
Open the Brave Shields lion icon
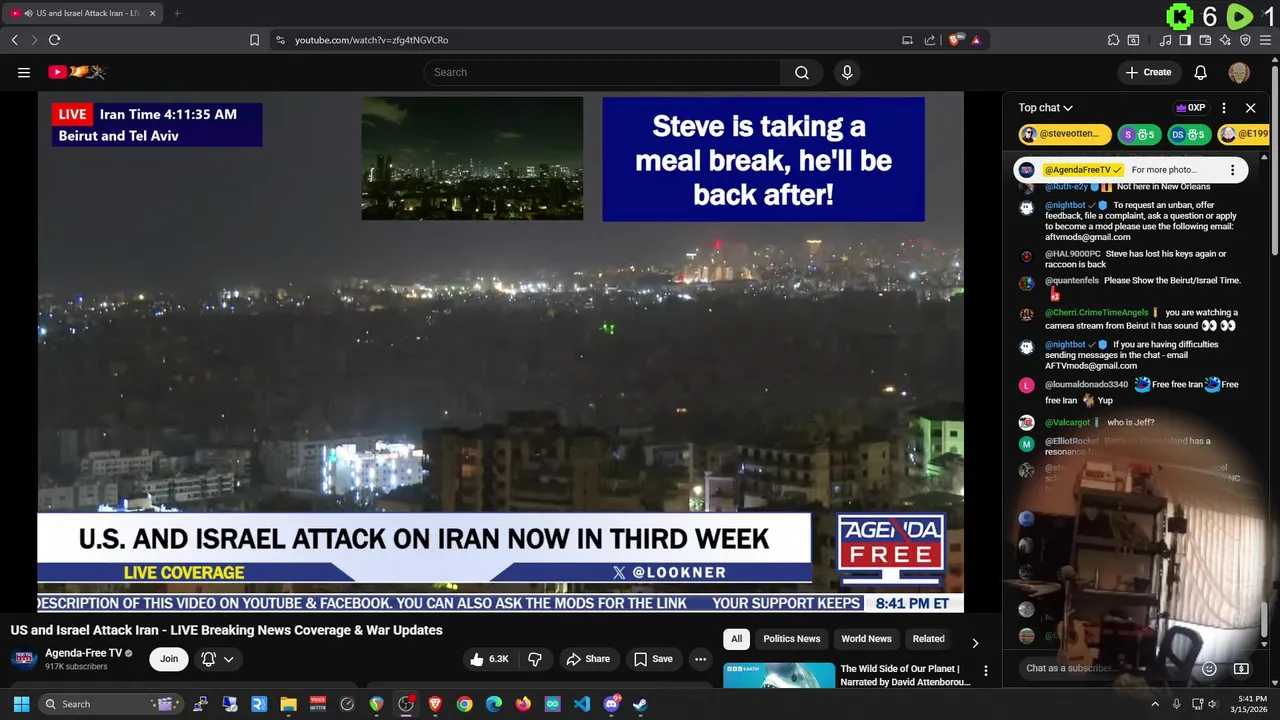point(956,40)
